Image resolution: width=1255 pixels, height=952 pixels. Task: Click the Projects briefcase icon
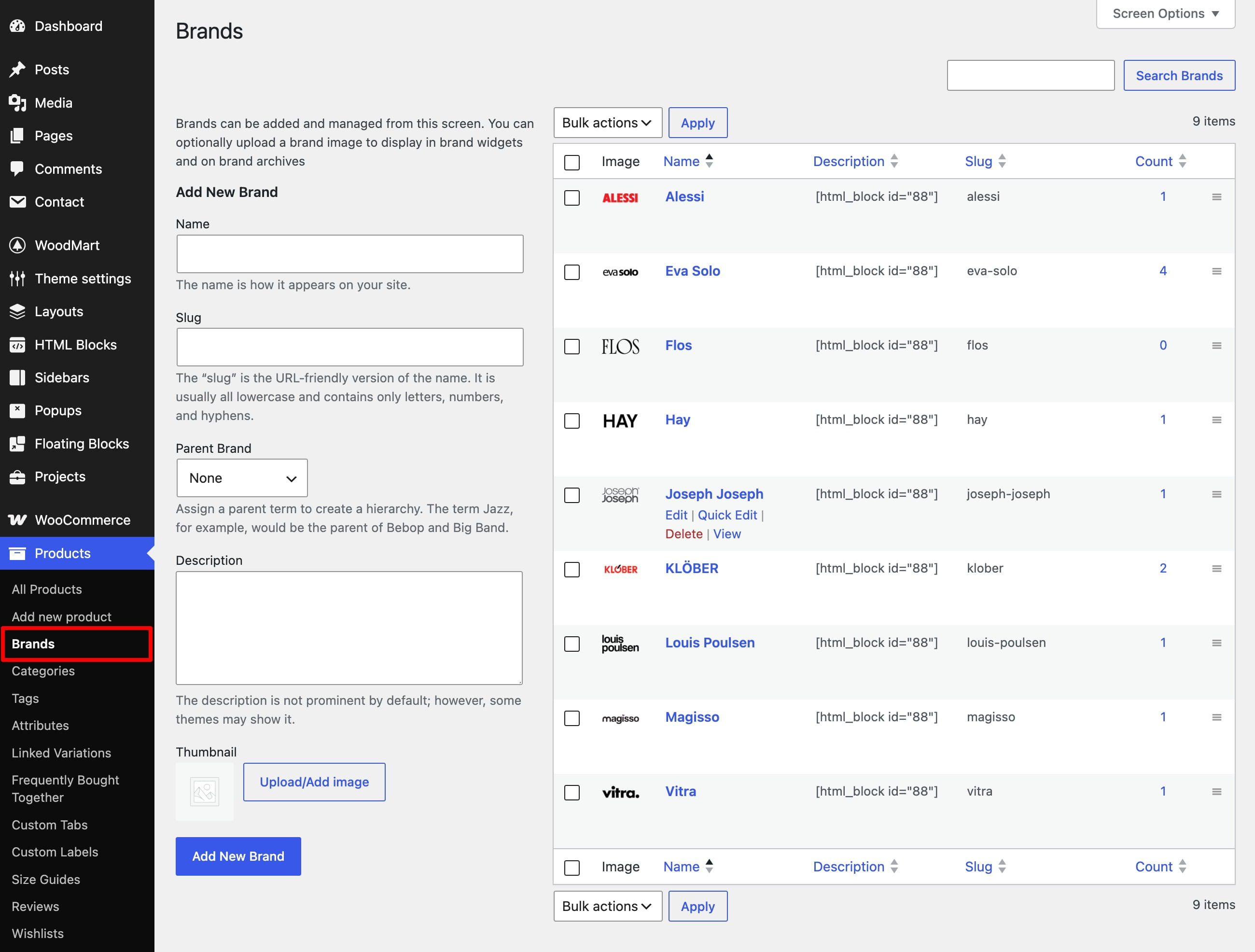pyautogui.click(x=17, y=477)
